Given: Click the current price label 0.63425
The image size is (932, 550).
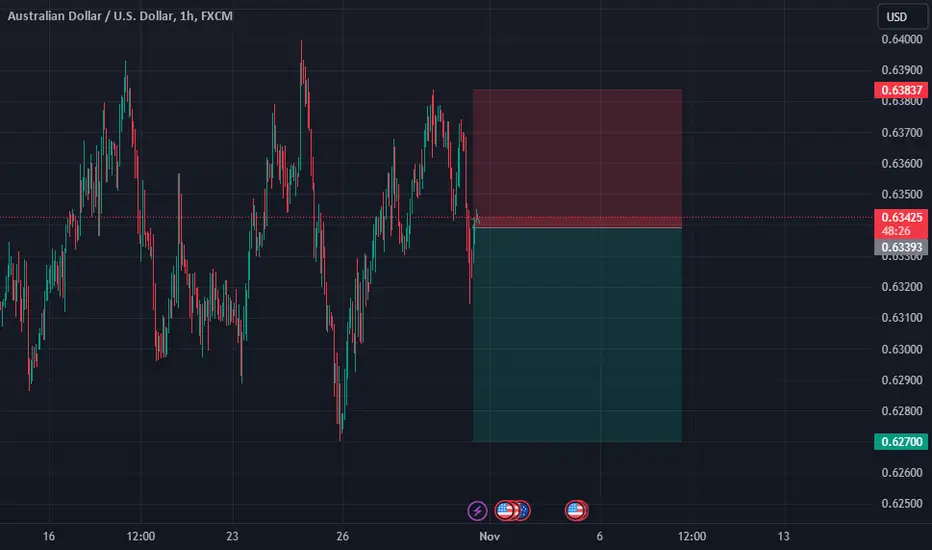Looking at the screenshot, I should coord(901,217).
